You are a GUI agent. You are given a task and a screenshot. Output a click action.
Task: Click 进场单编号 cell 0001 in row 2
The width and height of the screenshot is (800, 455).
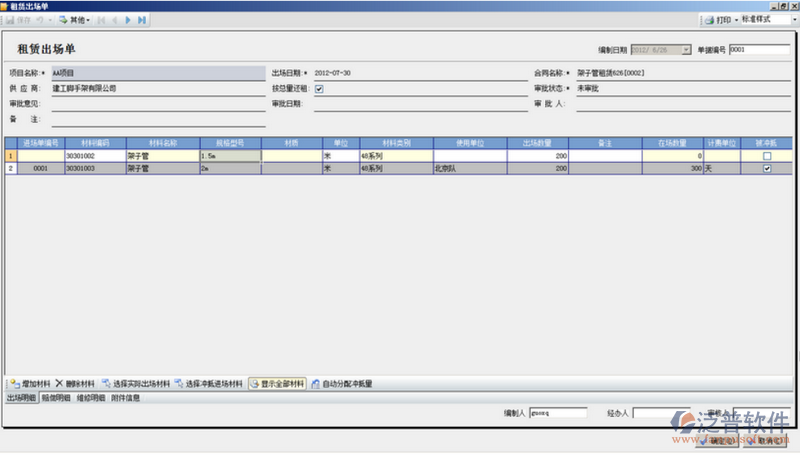(41, 168)
